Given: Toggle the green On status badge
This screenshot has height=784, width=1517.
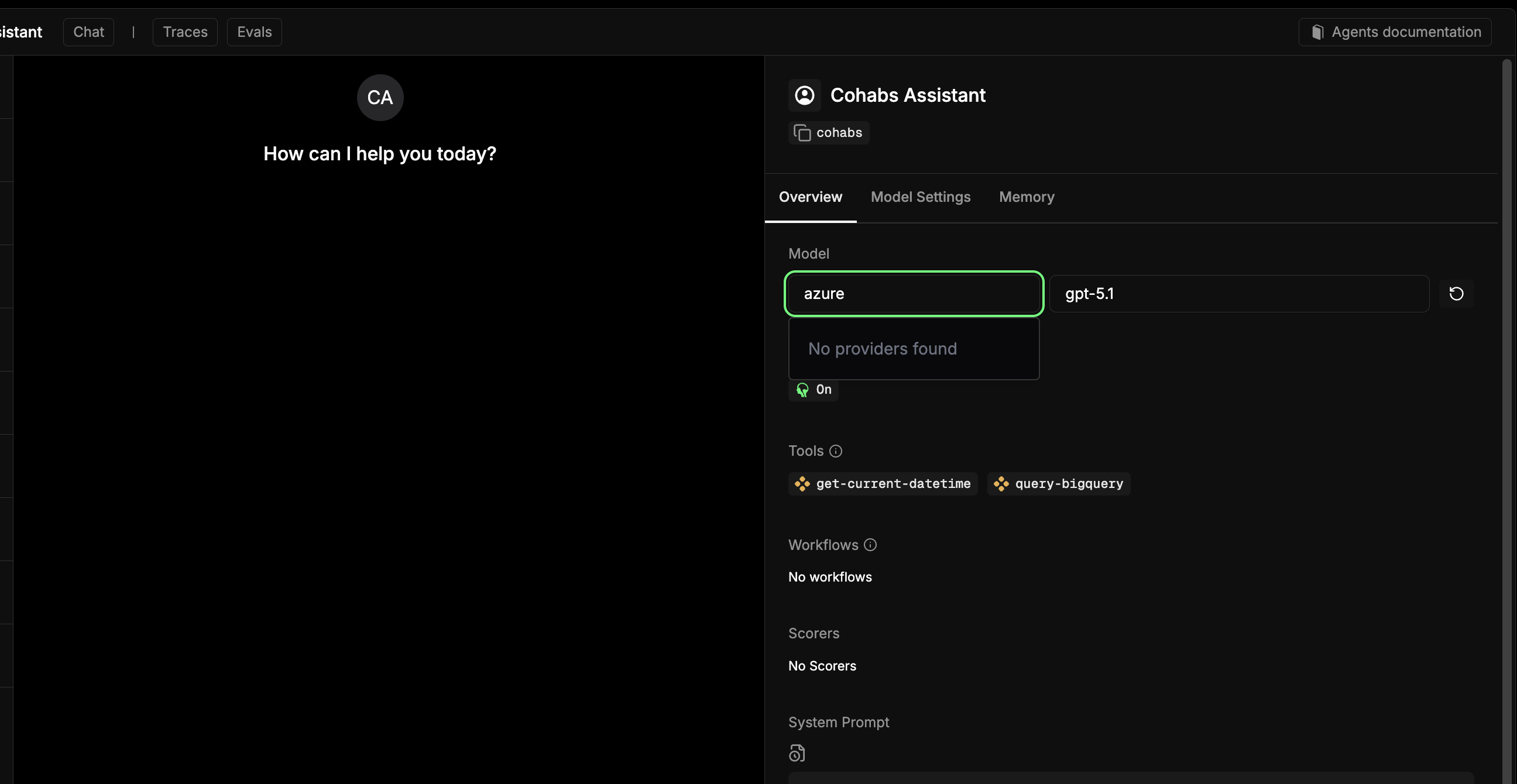Looking at the screenshot, I should tap(814, 390).
